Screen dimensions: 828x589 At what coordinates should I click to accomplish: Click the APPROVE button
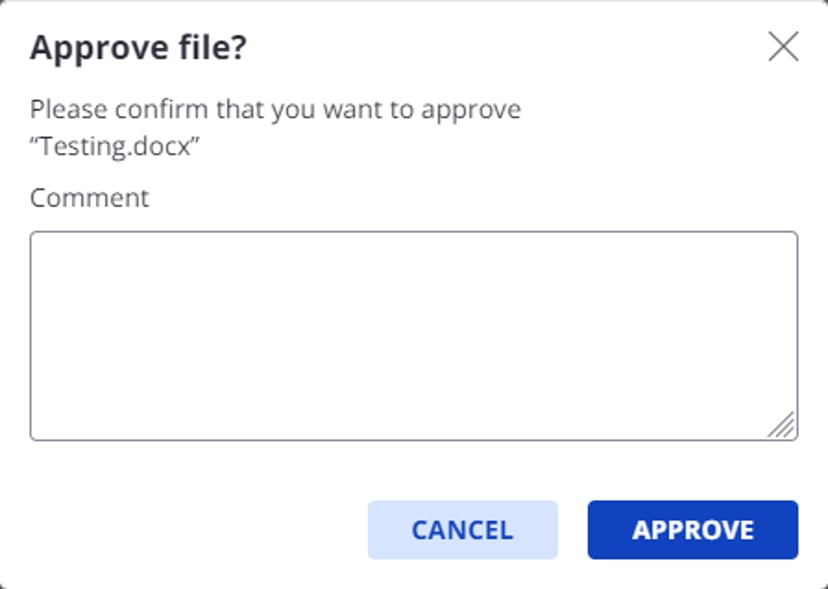pos(693,530)
